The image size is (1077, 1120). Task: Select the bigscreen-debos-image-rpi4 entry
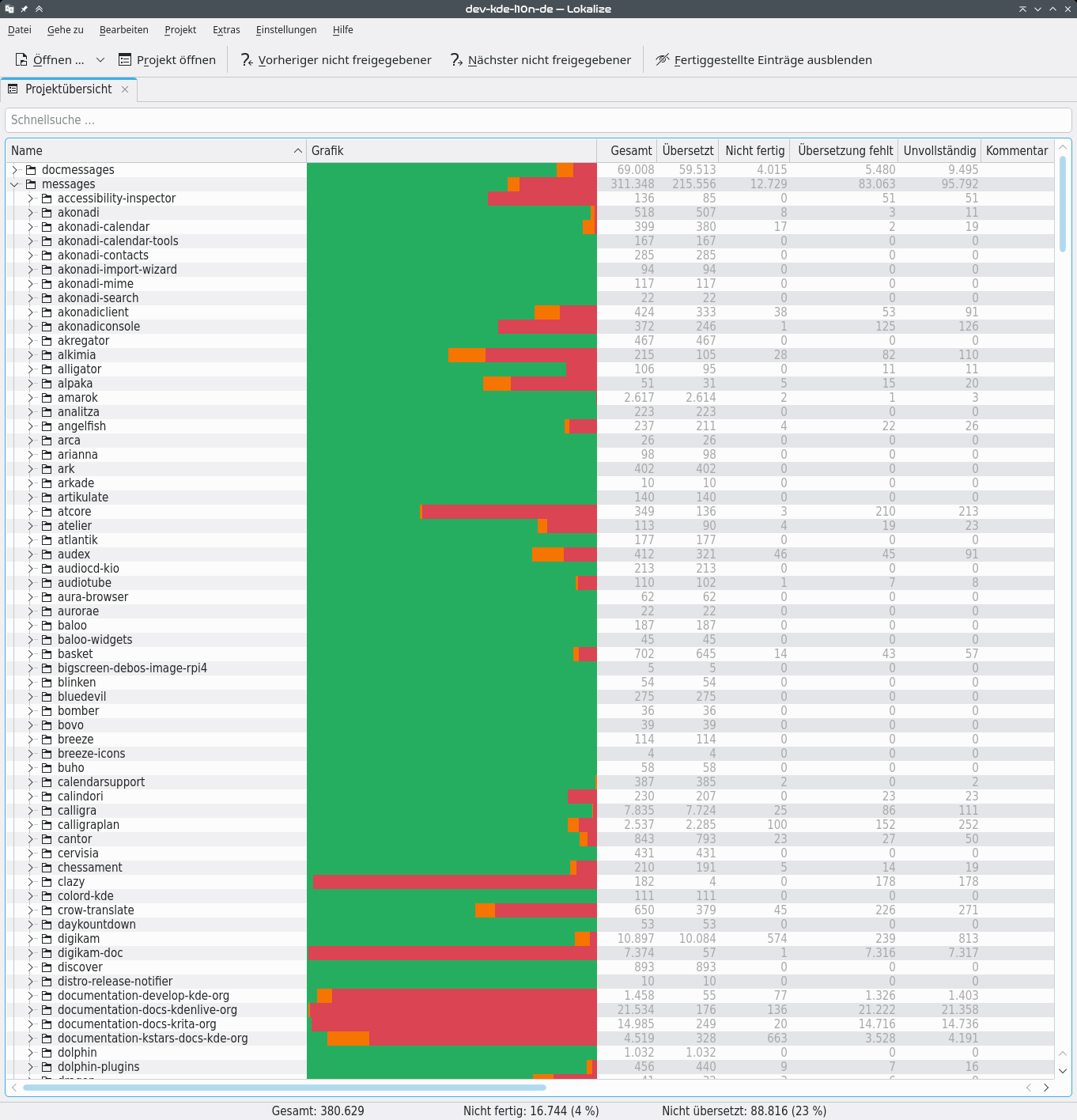[132, 668]
